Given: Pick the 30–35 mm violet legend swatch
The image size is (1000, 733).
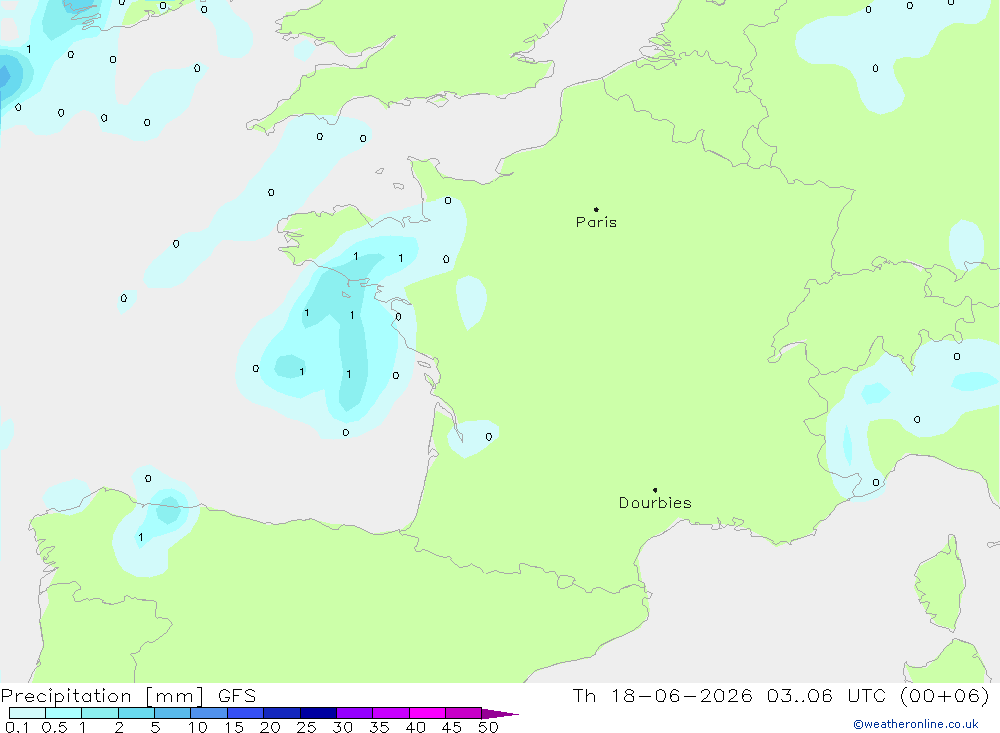Looking at the screenshot, I should [355, 713].
